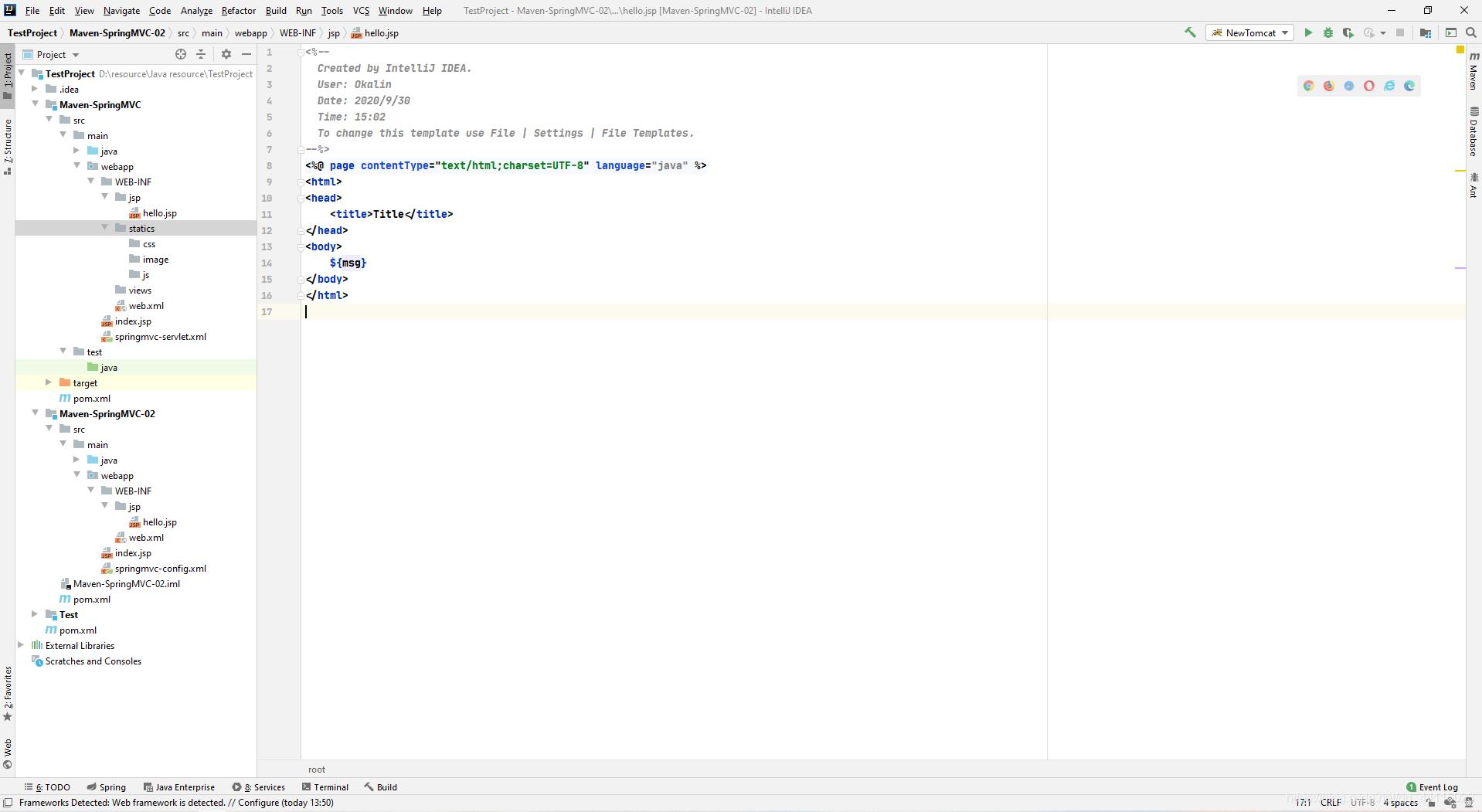Preview the page in Chrome browser

1308,86
